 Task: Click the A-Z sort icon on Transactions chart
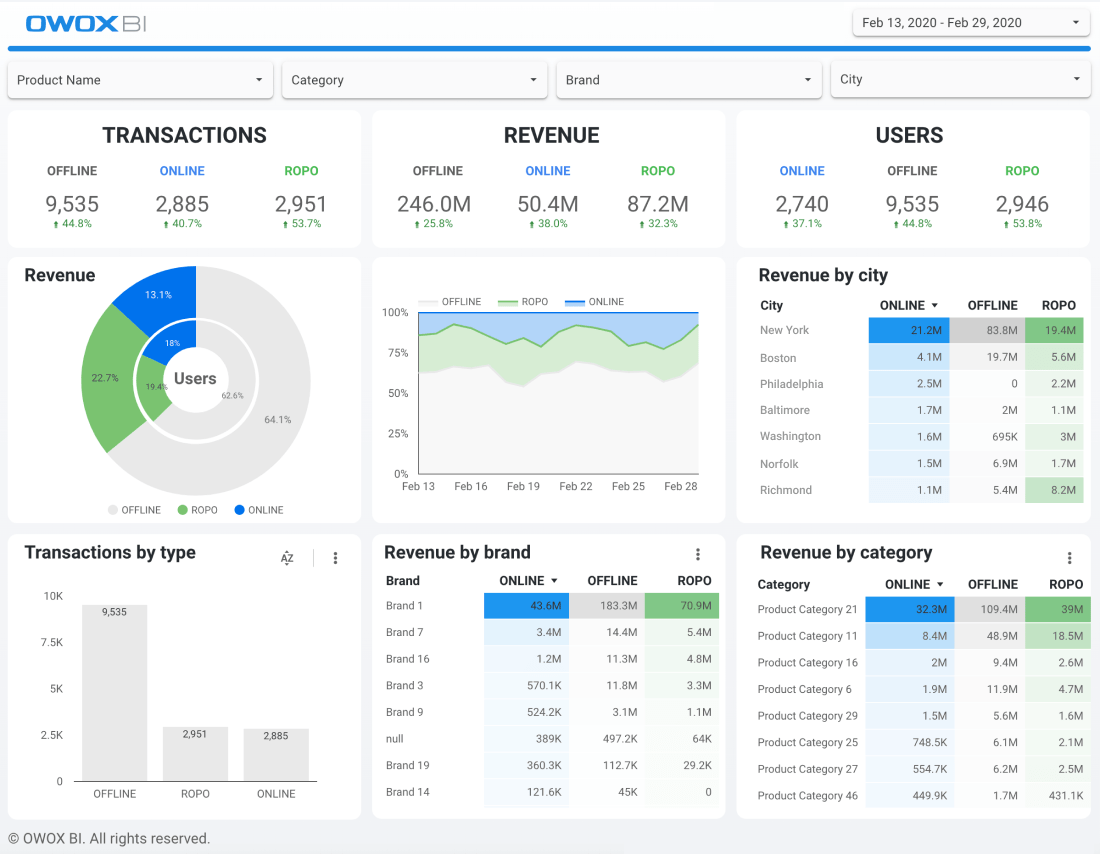pyautogui.click(x=287, y=558)
